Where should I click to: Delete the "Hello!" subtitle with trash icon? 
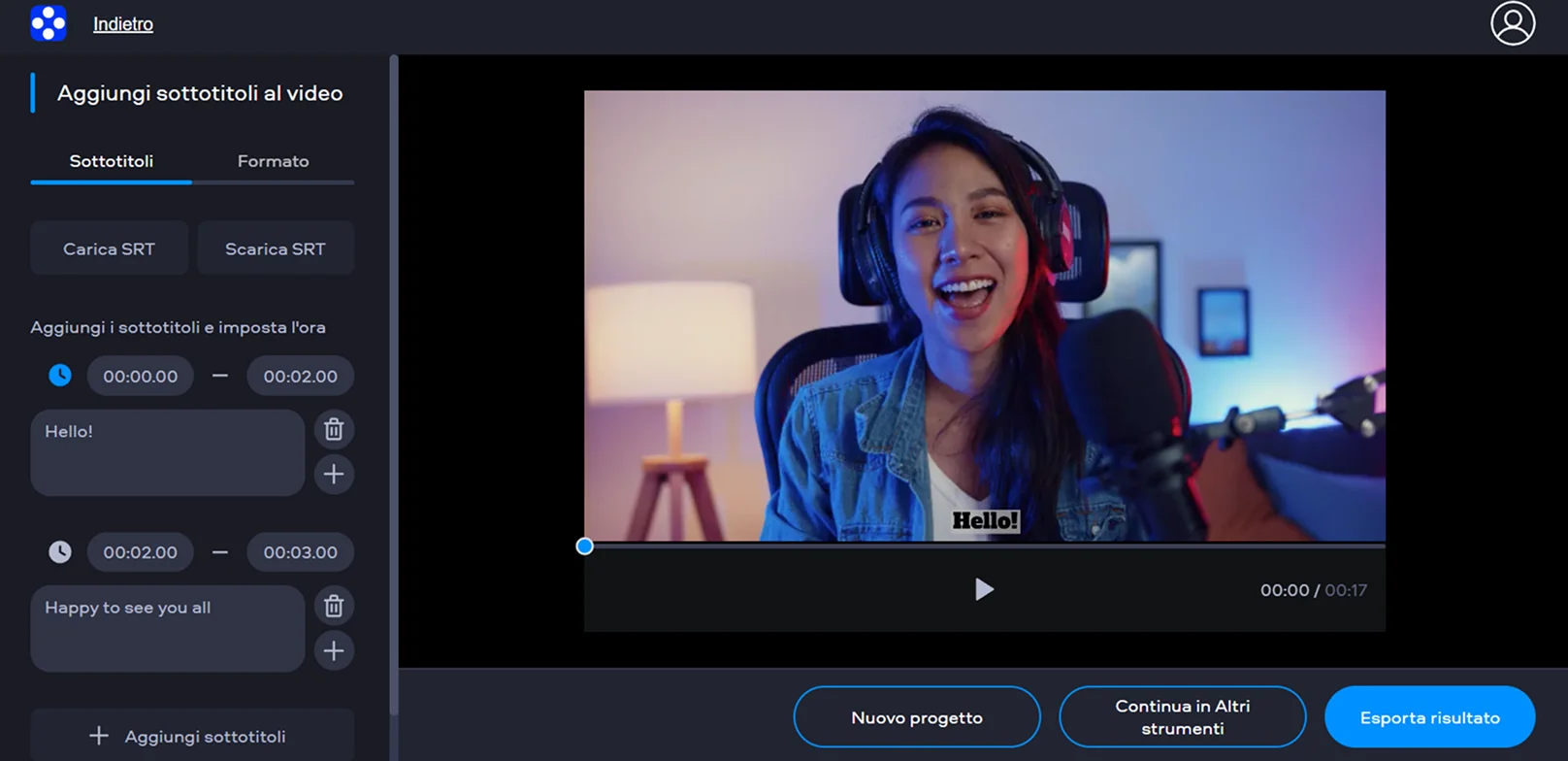tap(334, 429)
